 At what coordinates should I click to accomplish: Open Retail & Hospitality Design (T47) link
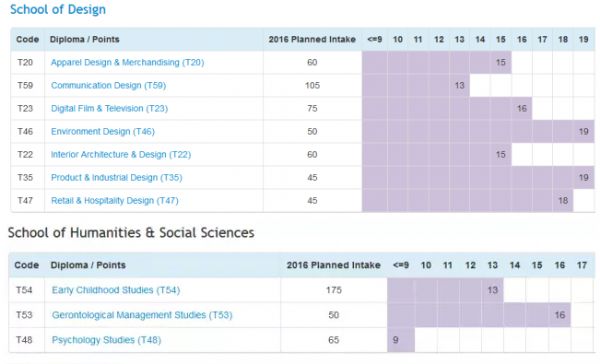point(115,200)
